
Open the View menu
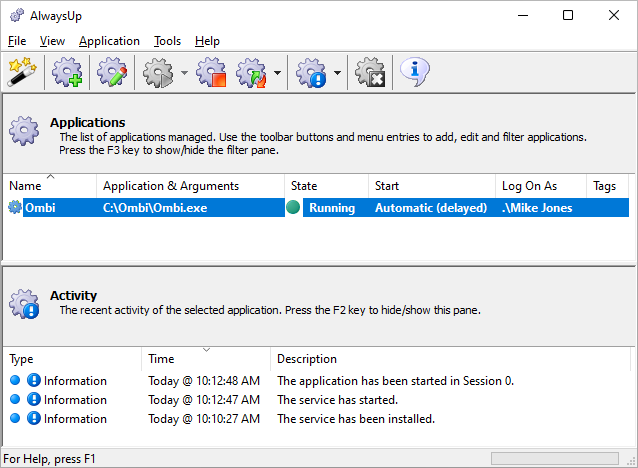[x=52, y=41]
